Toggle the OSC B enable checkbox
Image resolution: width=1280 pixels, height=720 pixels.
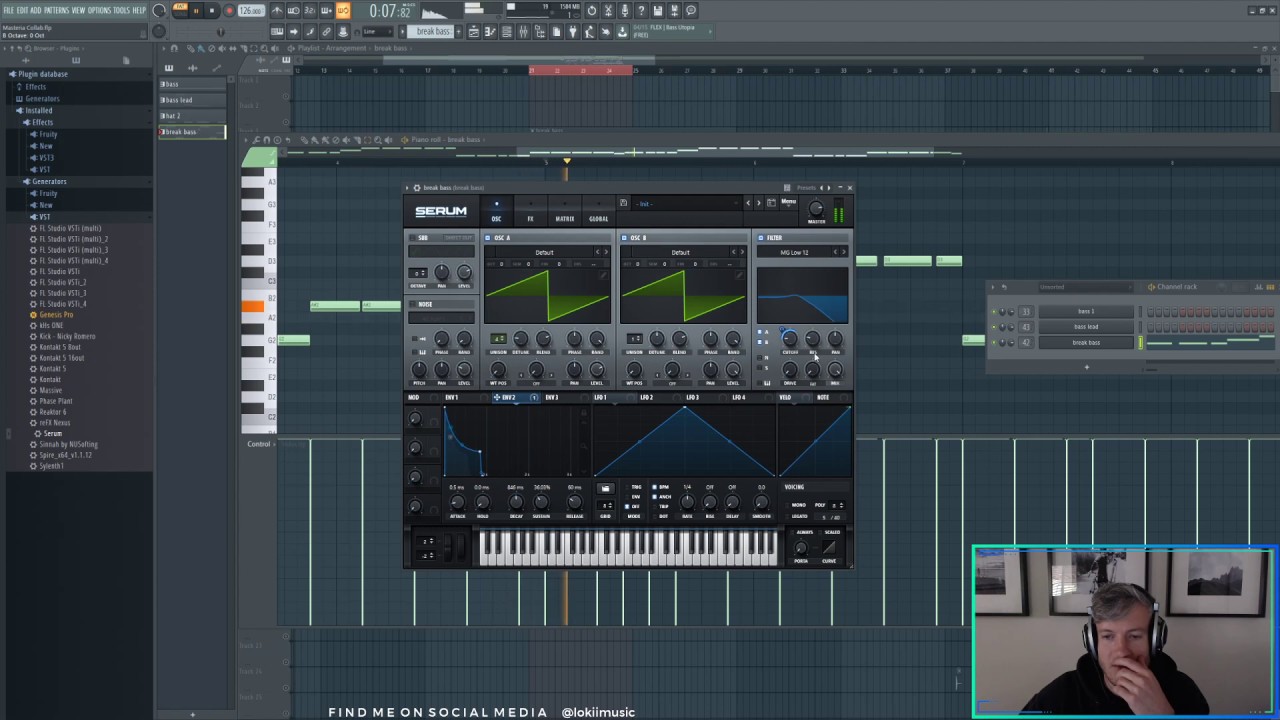click(624, 237)
